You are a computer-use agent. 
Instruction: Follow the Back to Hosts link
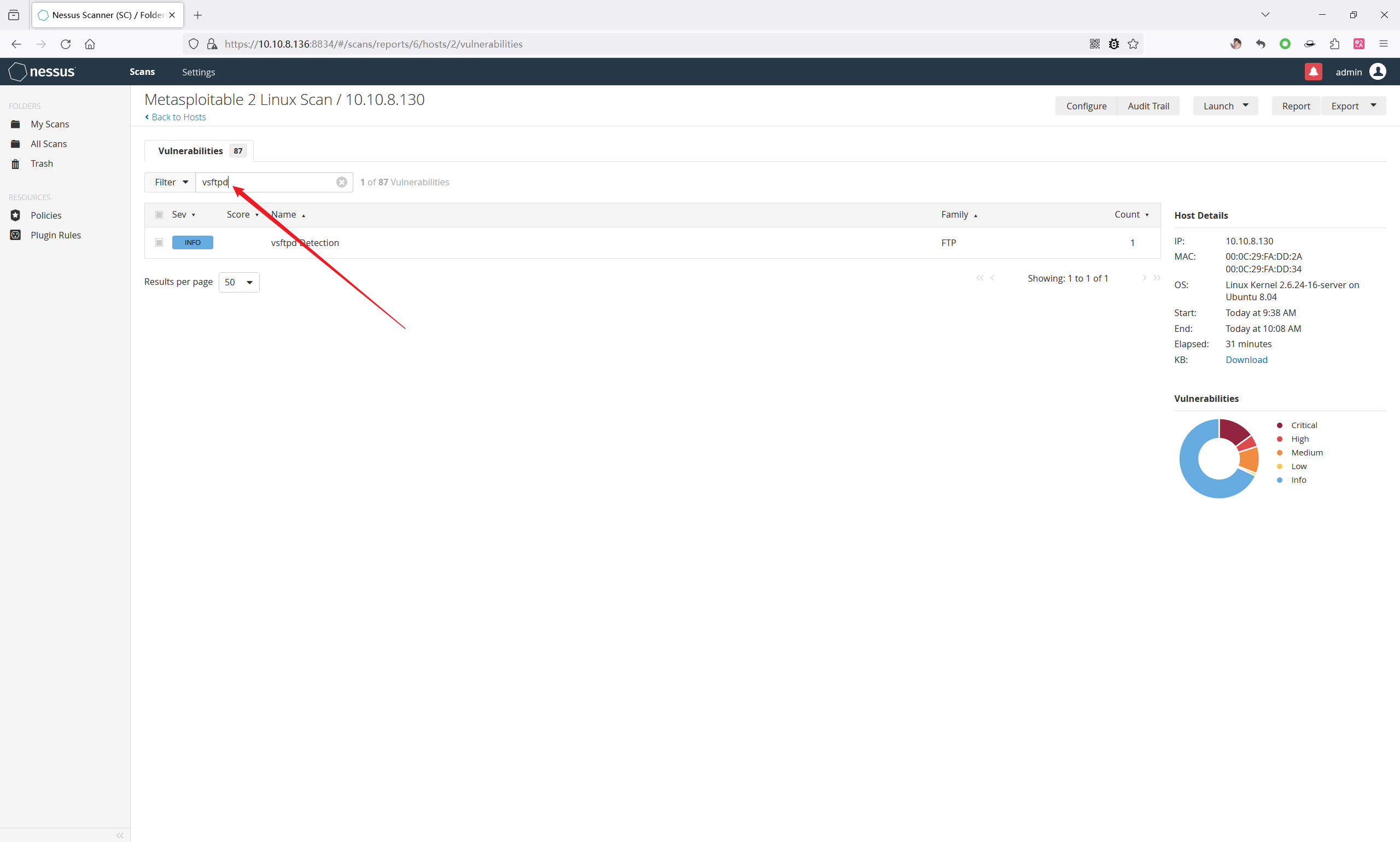click(x=176, y=118)
